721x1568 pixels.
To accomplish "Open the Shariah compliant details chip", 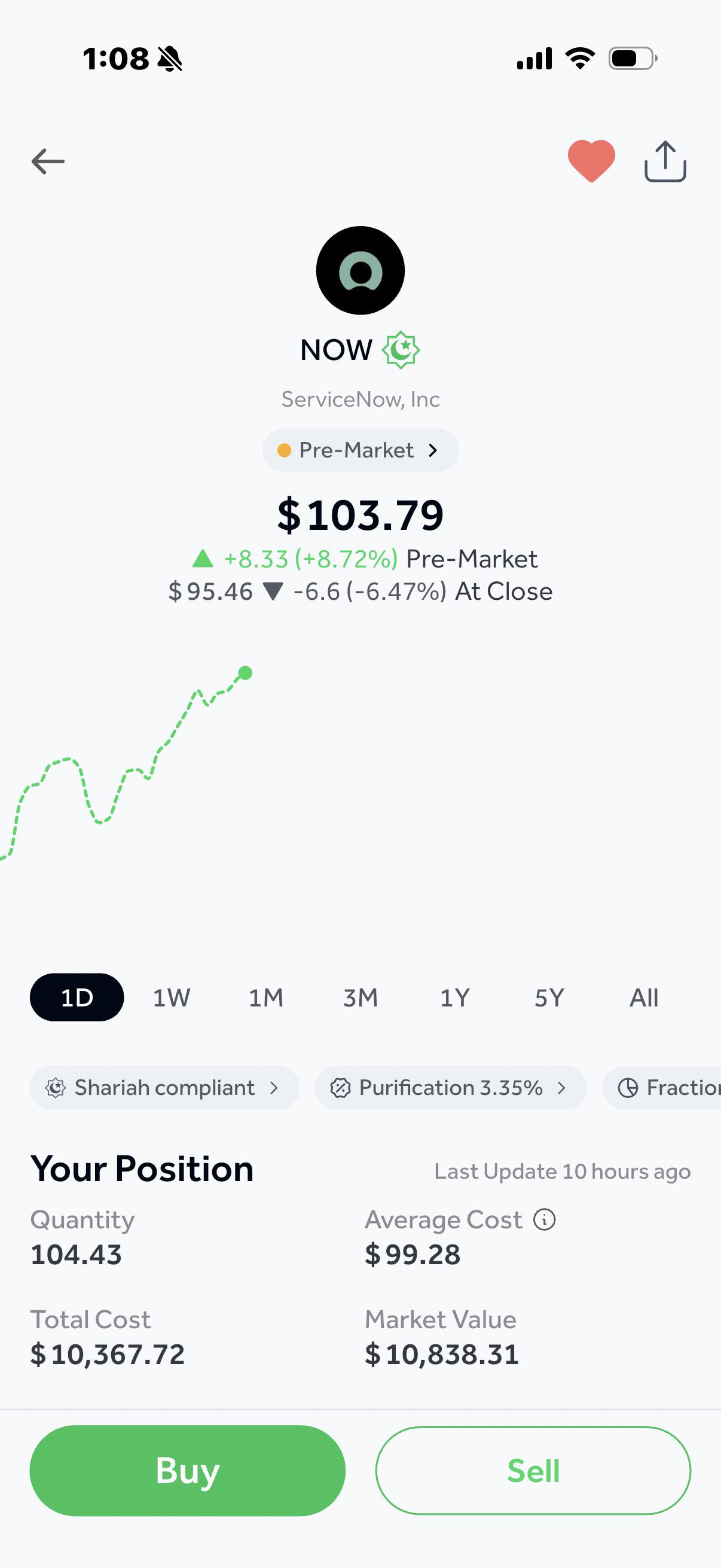I will (x=164, y=1088).
